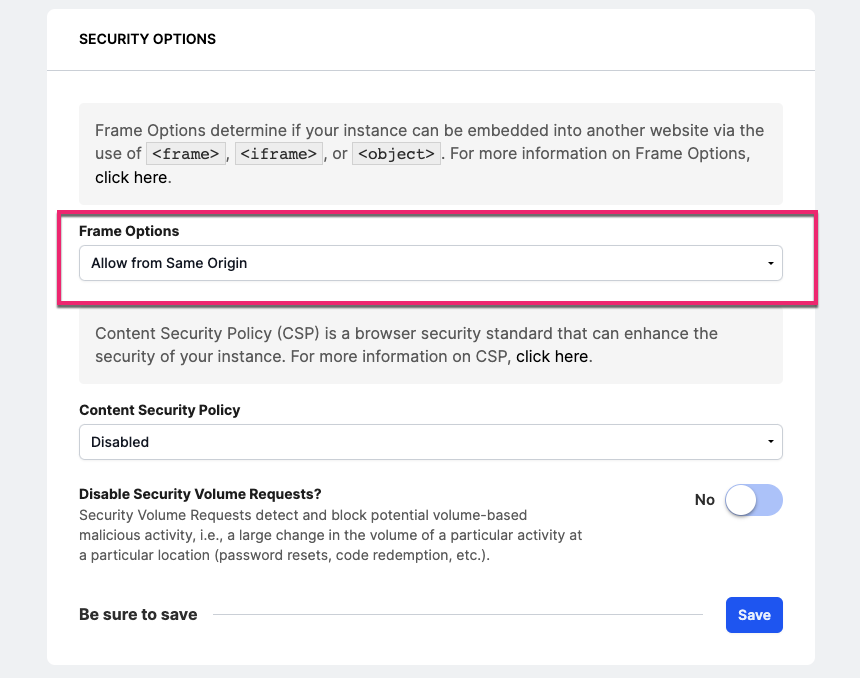Click the caret arrow on Frame Options select
This screenshot has width=860, height=678.
pos(770,264)
